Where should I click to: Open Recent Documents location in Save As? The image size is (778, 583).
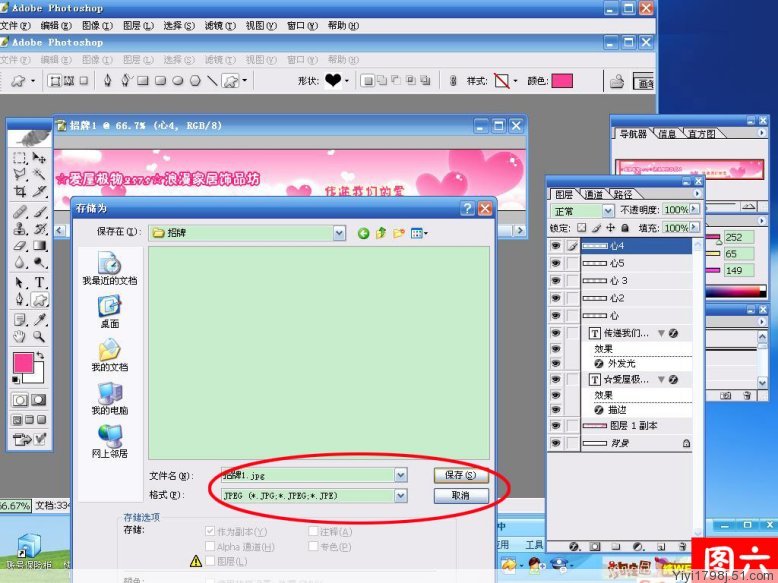tap(110, 268)
